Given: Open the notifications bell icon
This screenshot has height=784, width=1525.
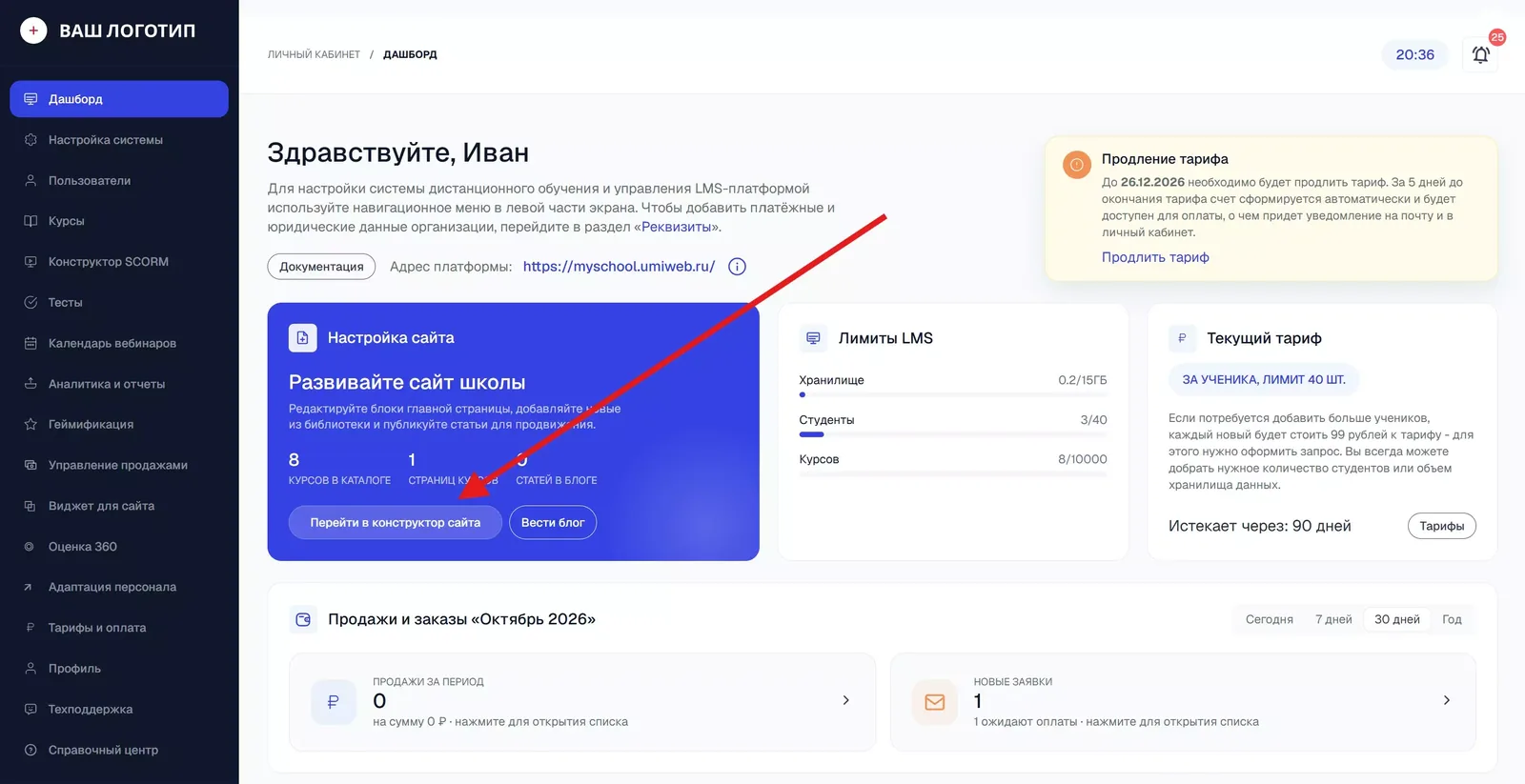Looking at the screenshot, I should [x=1480, y=54].
